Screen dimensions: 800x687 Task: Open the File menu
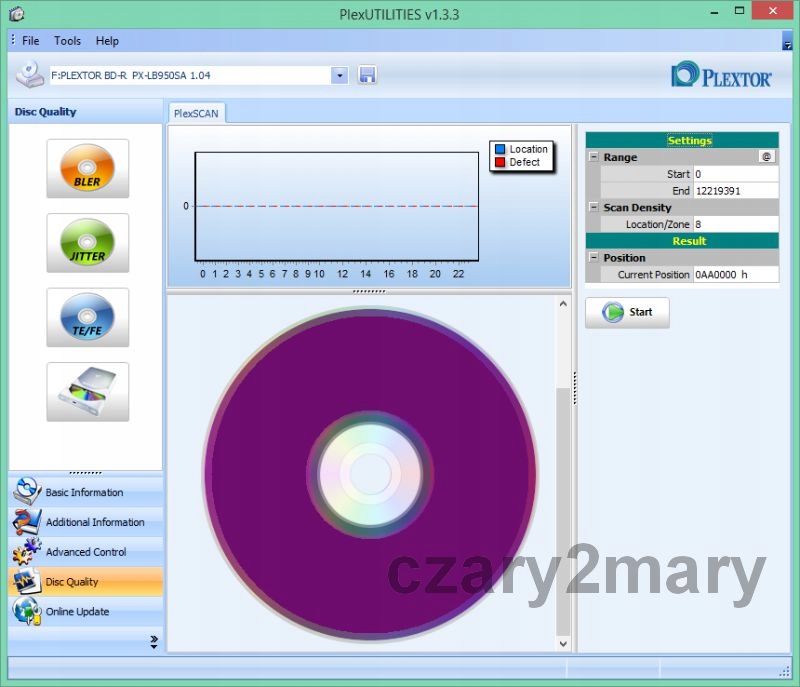pos(30,41)
